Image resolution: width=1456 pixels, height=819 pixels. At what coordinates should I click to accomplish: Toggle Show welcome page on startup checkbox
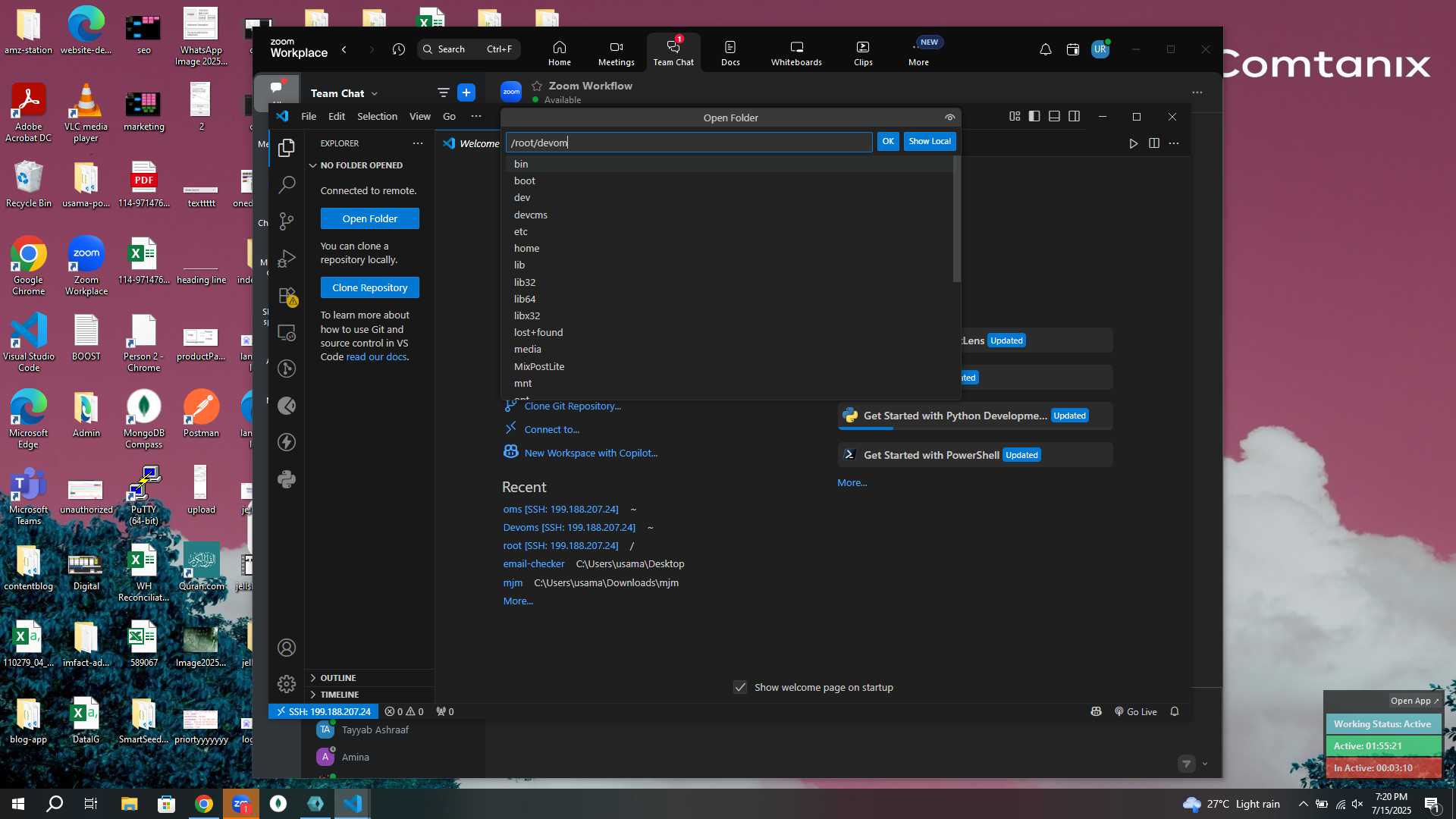click(740, 687)
